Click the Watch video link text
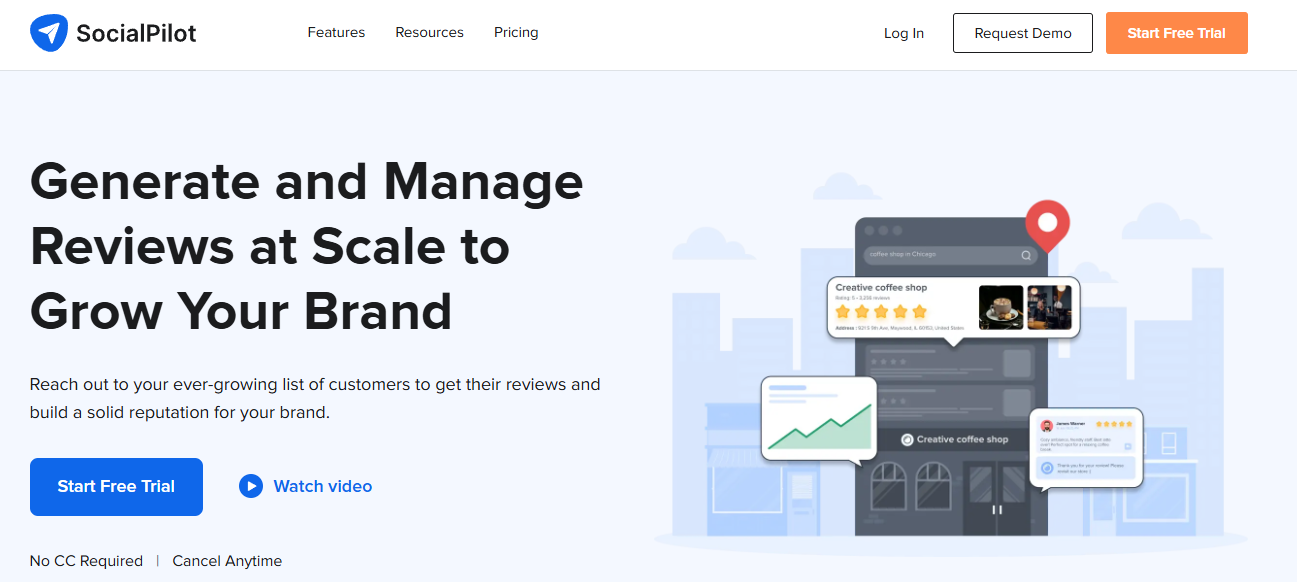The image size is (1297, 582). click(322, 487)
